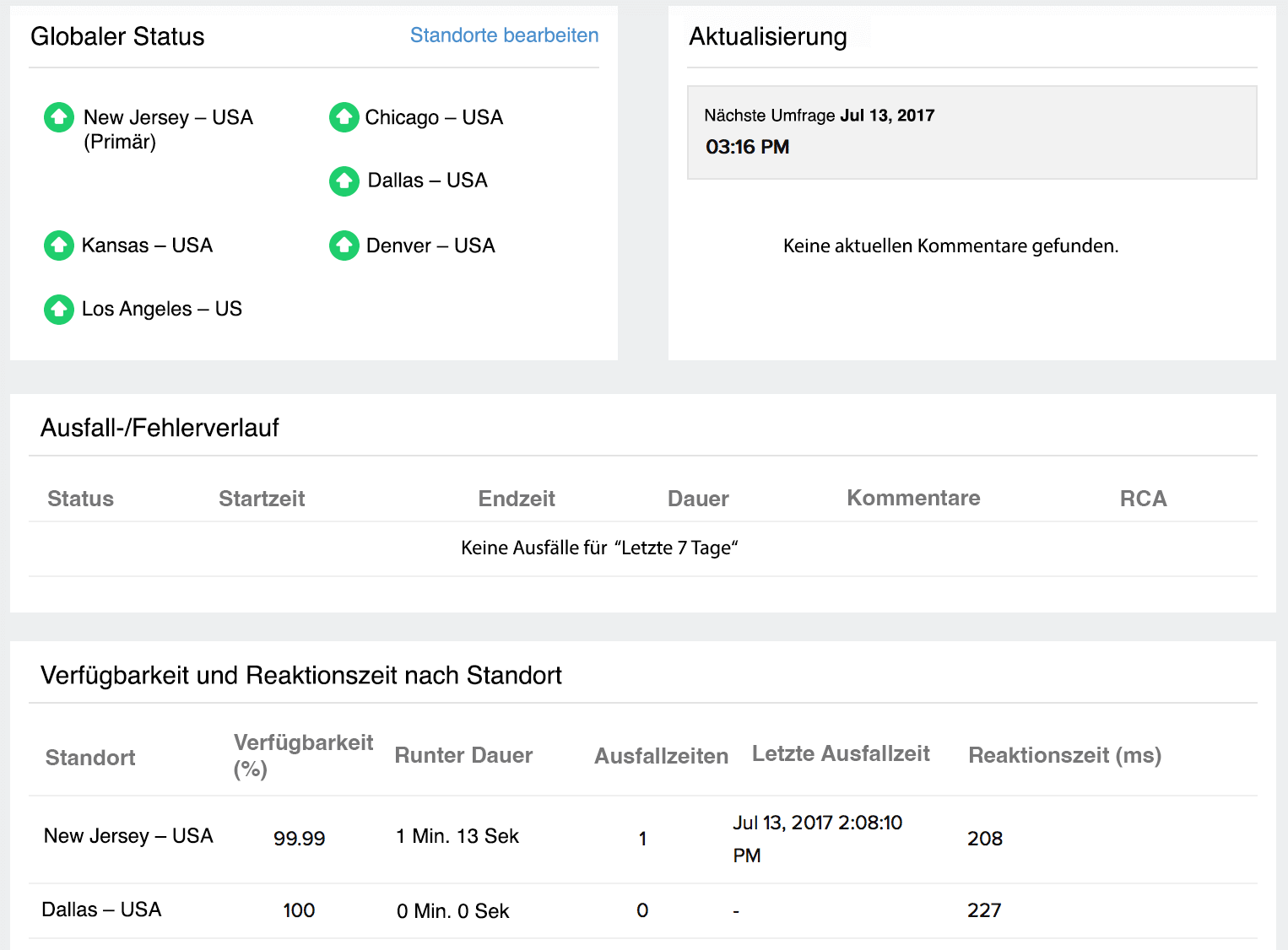
Task: Sort table by Verfügbarkeit (%) header
Action: [303, 755]
